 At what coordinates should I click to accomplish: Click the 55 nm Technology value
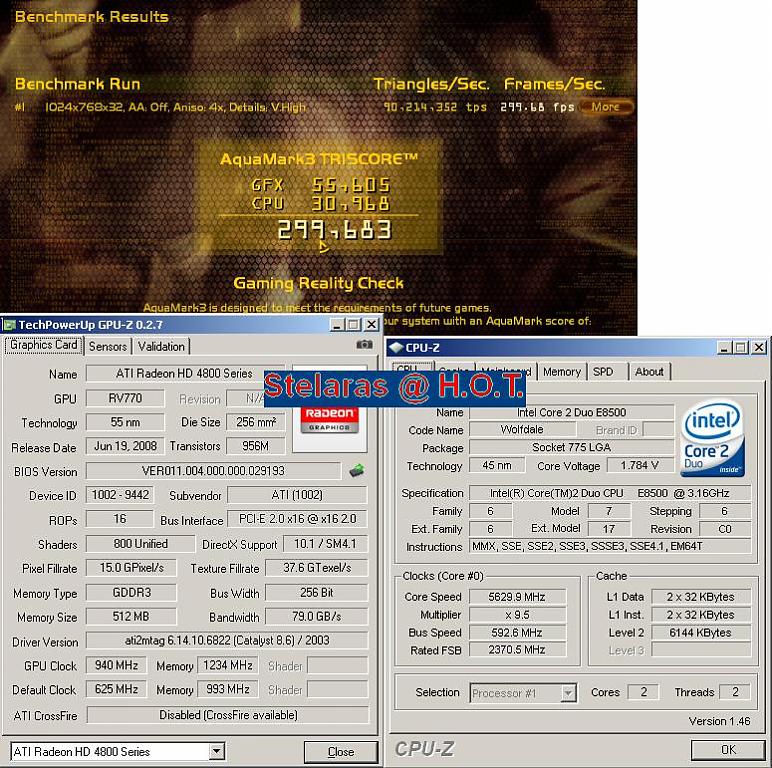(x=125, y=422)
